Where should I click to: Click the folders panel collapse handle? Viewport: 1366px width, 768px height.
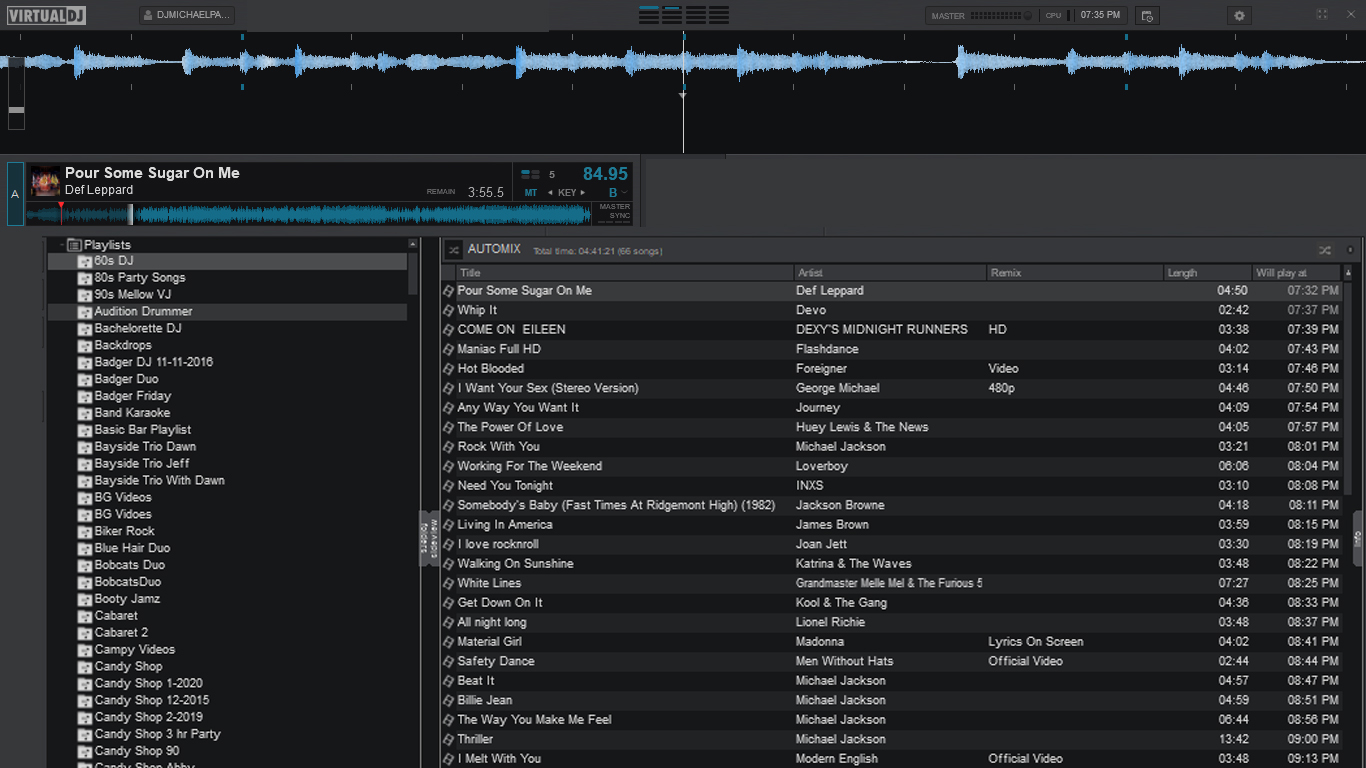(x=423, y=538)
